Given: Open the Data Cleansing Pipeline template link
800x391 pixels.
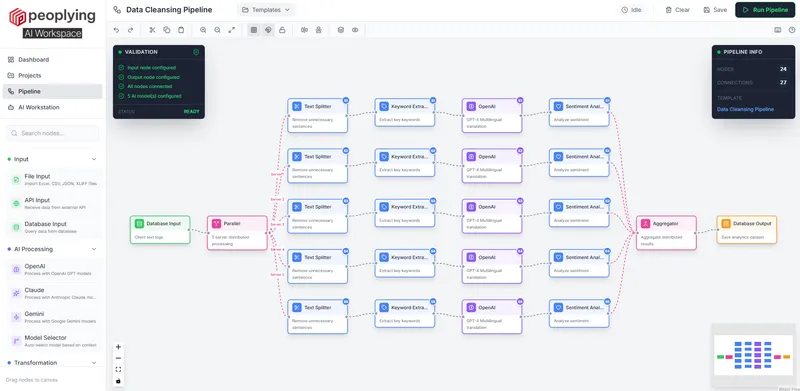Looking at the screenshot, I should (x=745, y=109).
